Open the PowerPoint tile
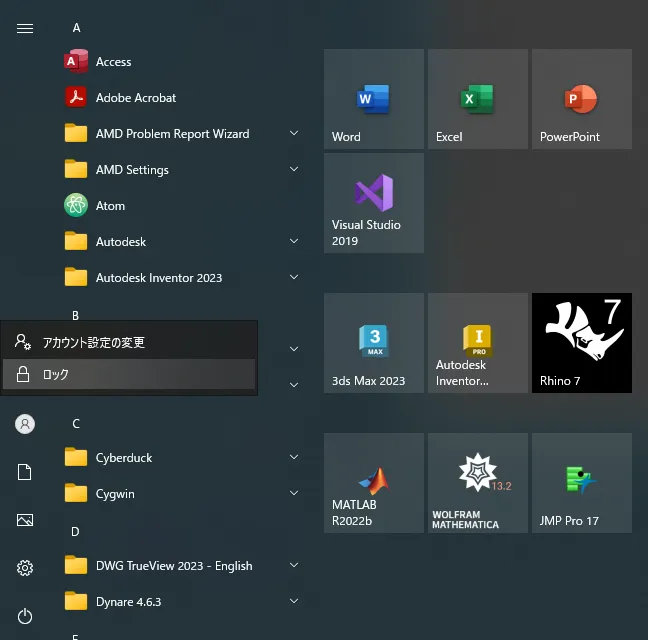The height and width of the screenshot is (640, 648). [581, 99]
